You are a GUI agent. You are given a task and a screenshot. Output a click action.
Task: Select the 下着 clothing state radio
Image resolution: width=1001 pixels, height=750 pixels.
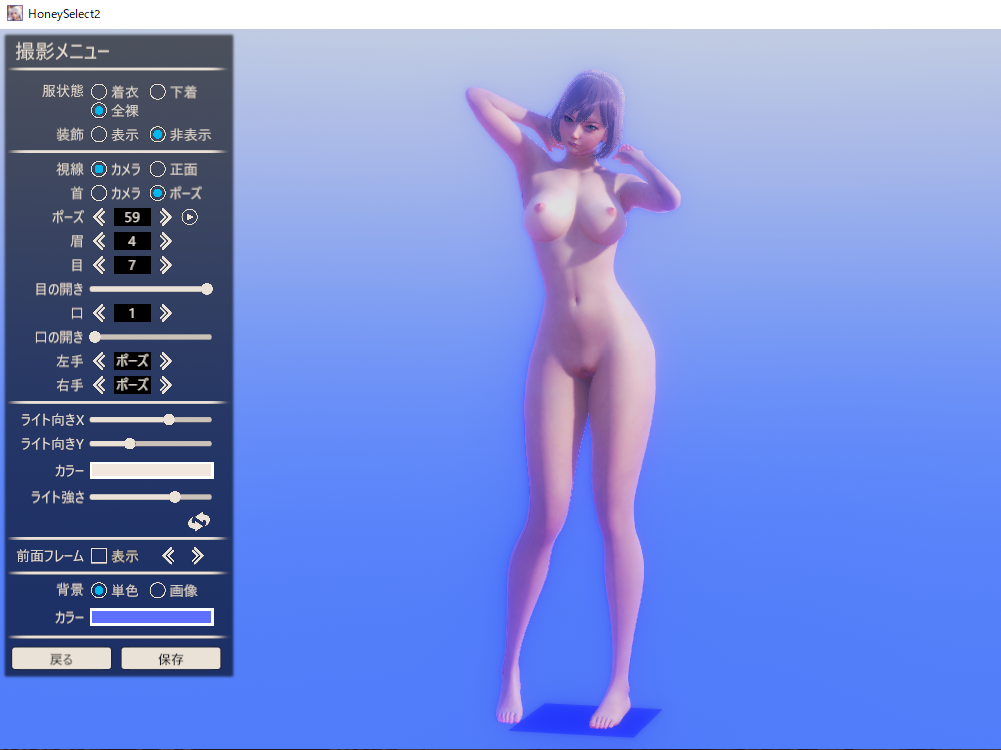157,92
